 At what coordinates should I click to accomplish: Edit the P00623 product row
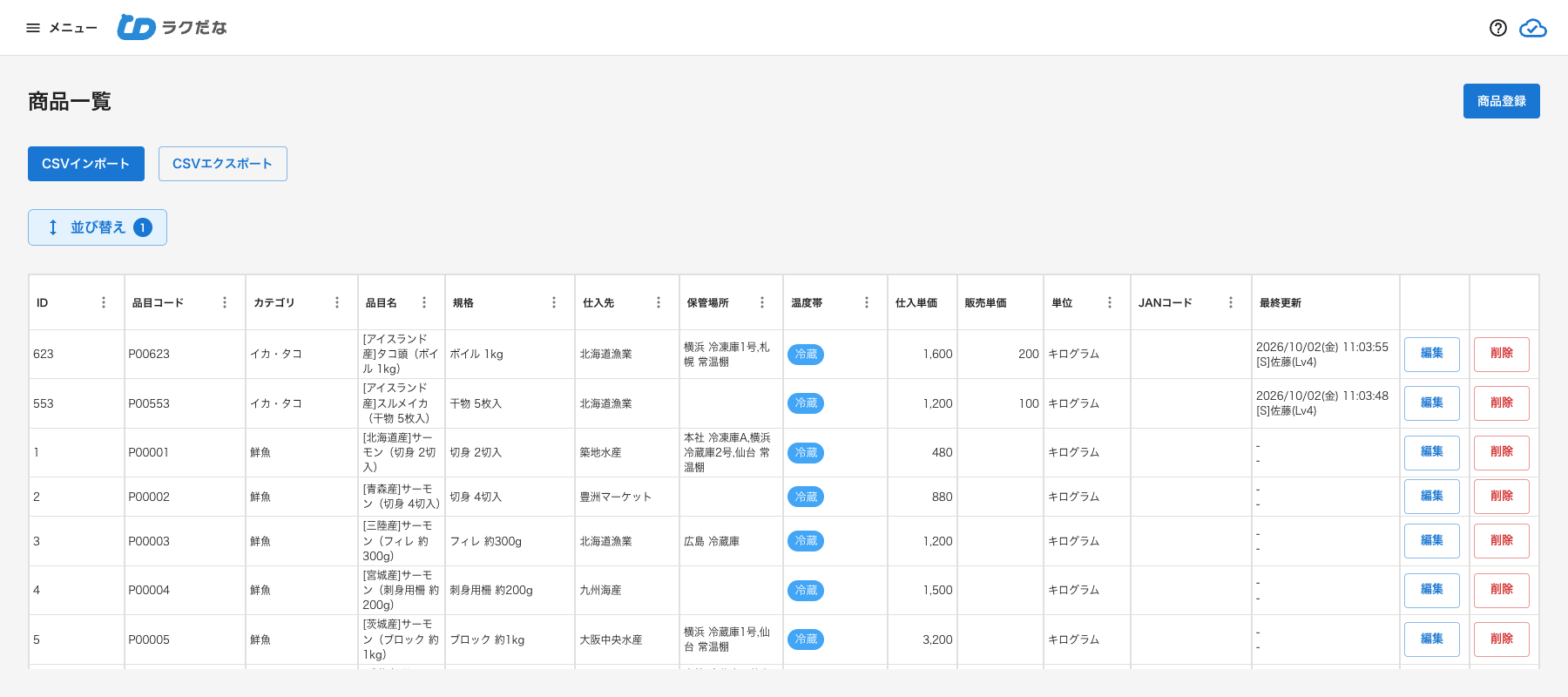1432,354
